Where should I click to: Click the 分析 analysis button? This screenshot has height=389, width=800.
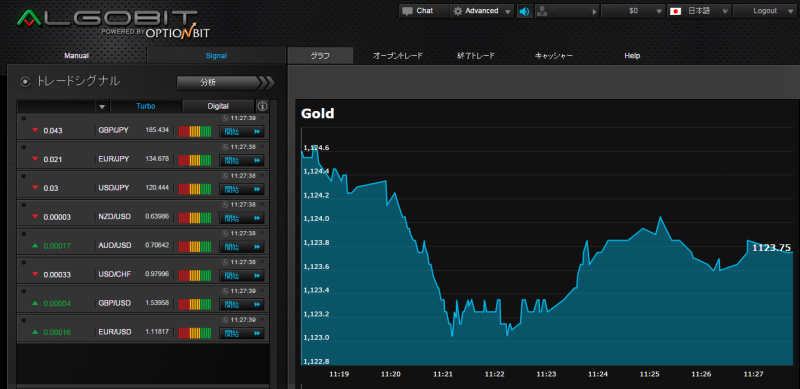(x=218, y=83)
